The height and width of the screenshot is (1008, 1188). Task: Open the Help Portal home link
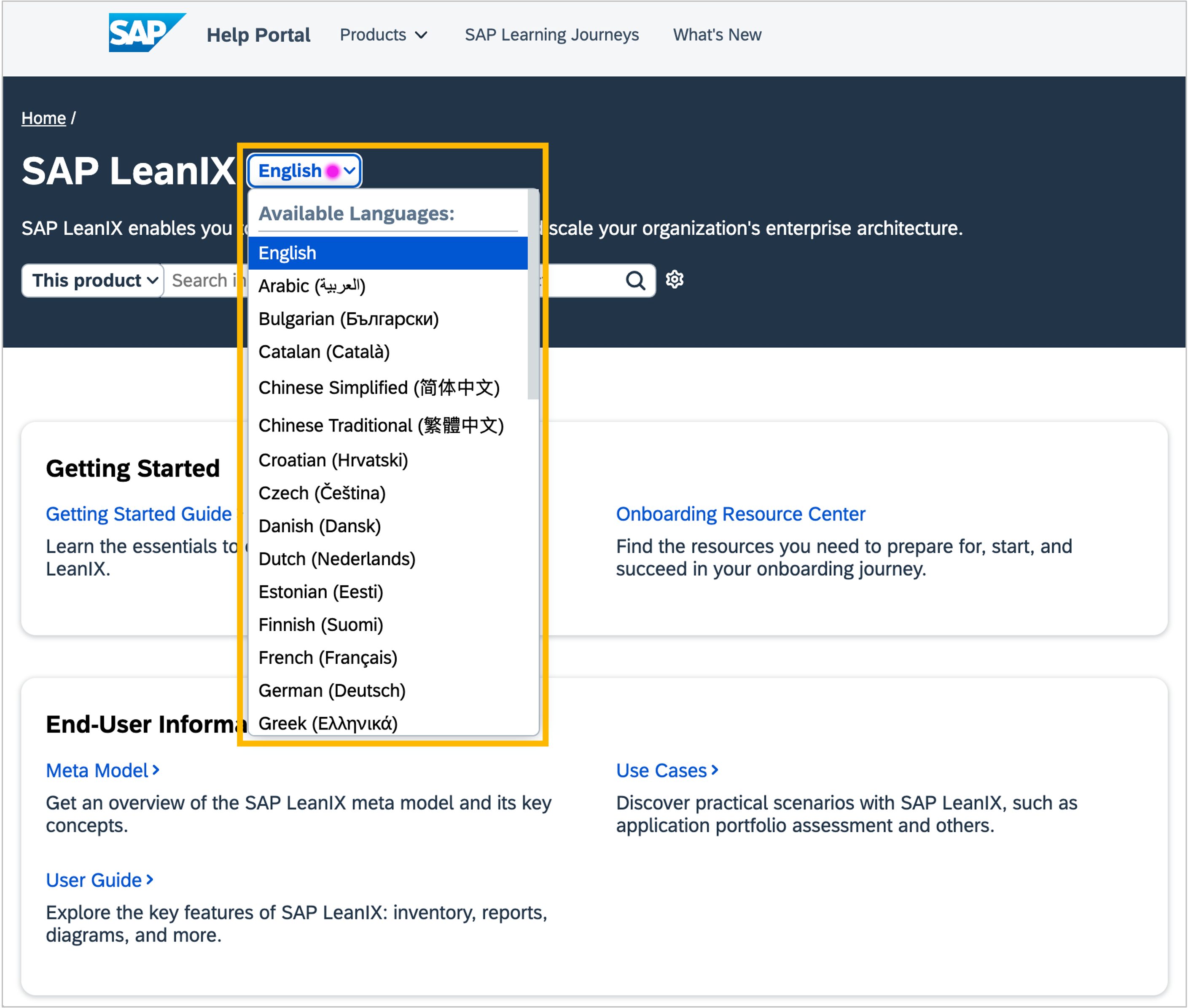coord(258,35)
